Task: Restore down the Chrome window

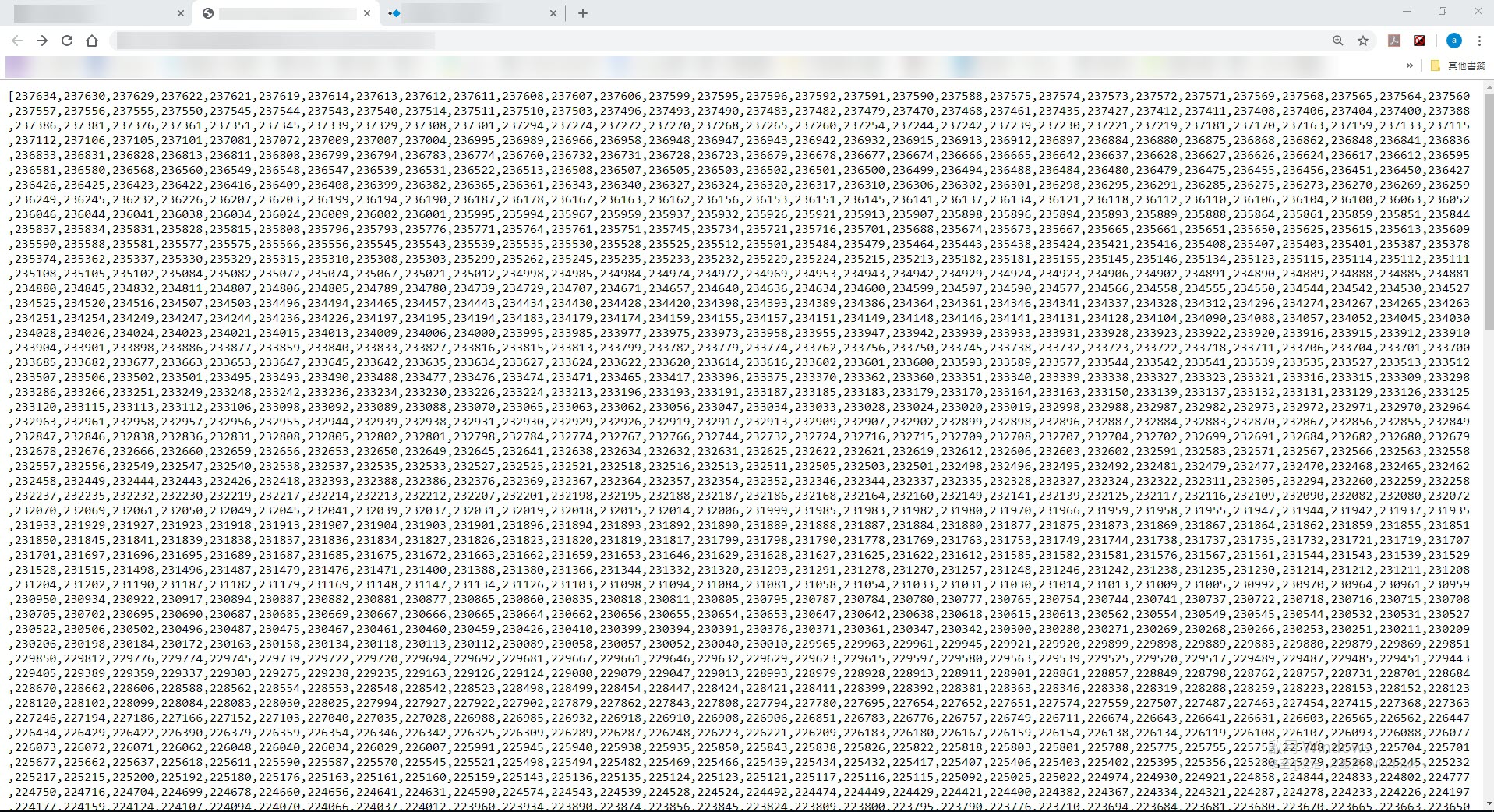Action: pos(1443,11)
